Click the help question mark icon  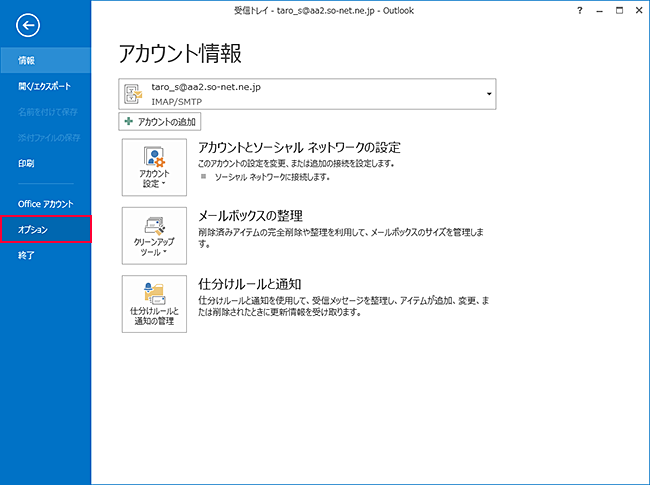pos(580,8)
